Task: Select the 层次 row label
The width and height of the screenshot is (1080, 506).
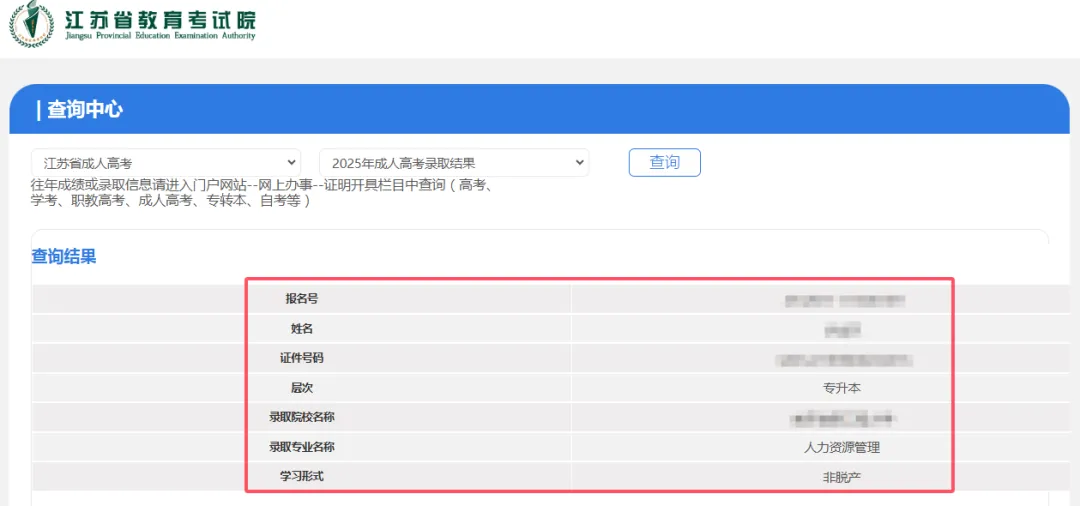Action: click(x=301, y=388)
